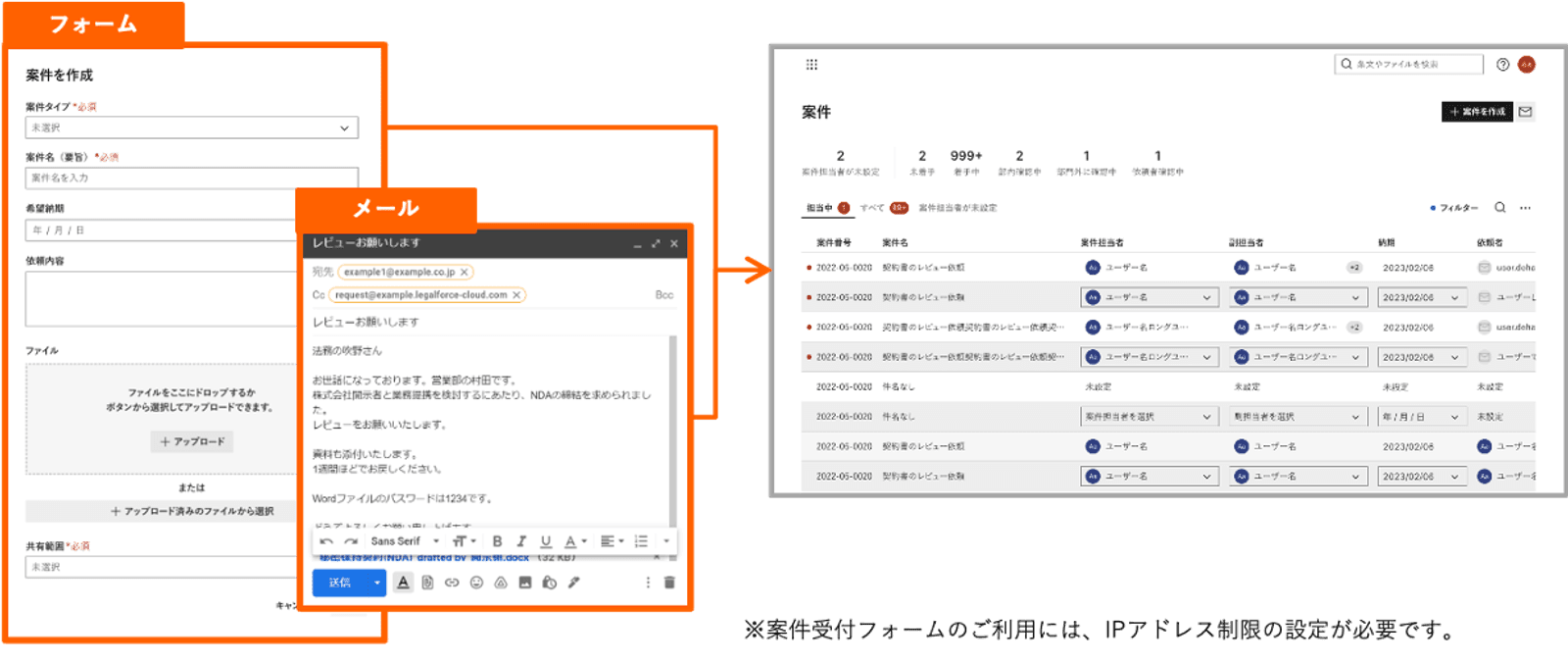Click the mail envelope icon beside 案件を作成

[1525, 112]
